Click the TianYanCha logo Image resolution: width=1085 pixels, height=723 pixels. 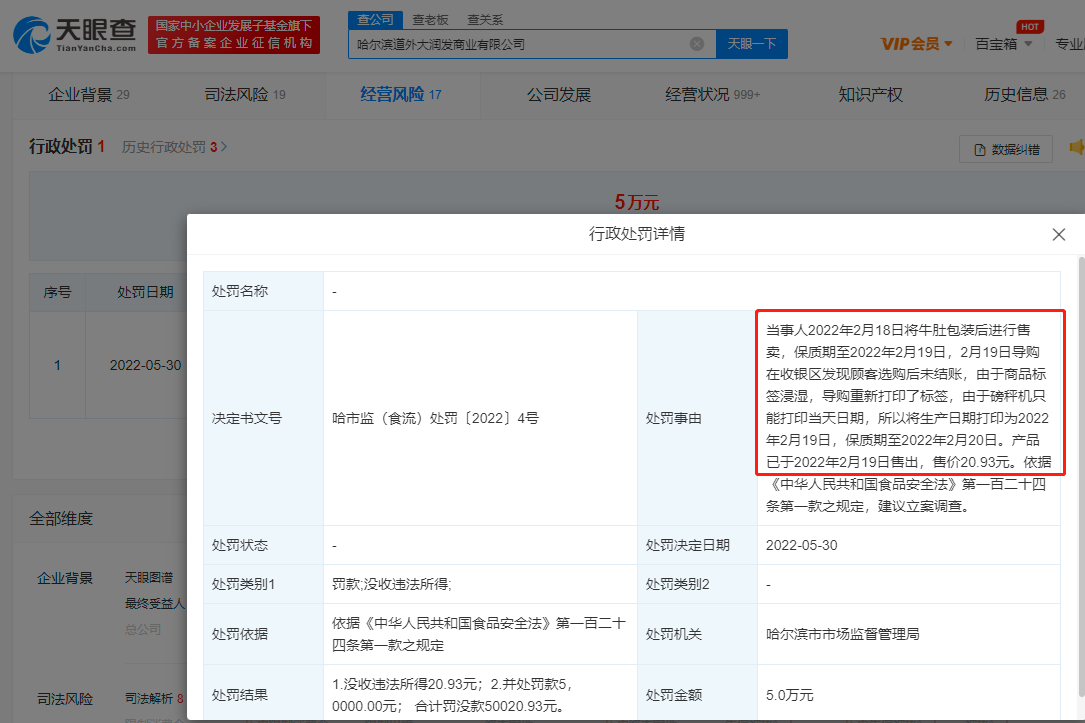coord(75,34)
